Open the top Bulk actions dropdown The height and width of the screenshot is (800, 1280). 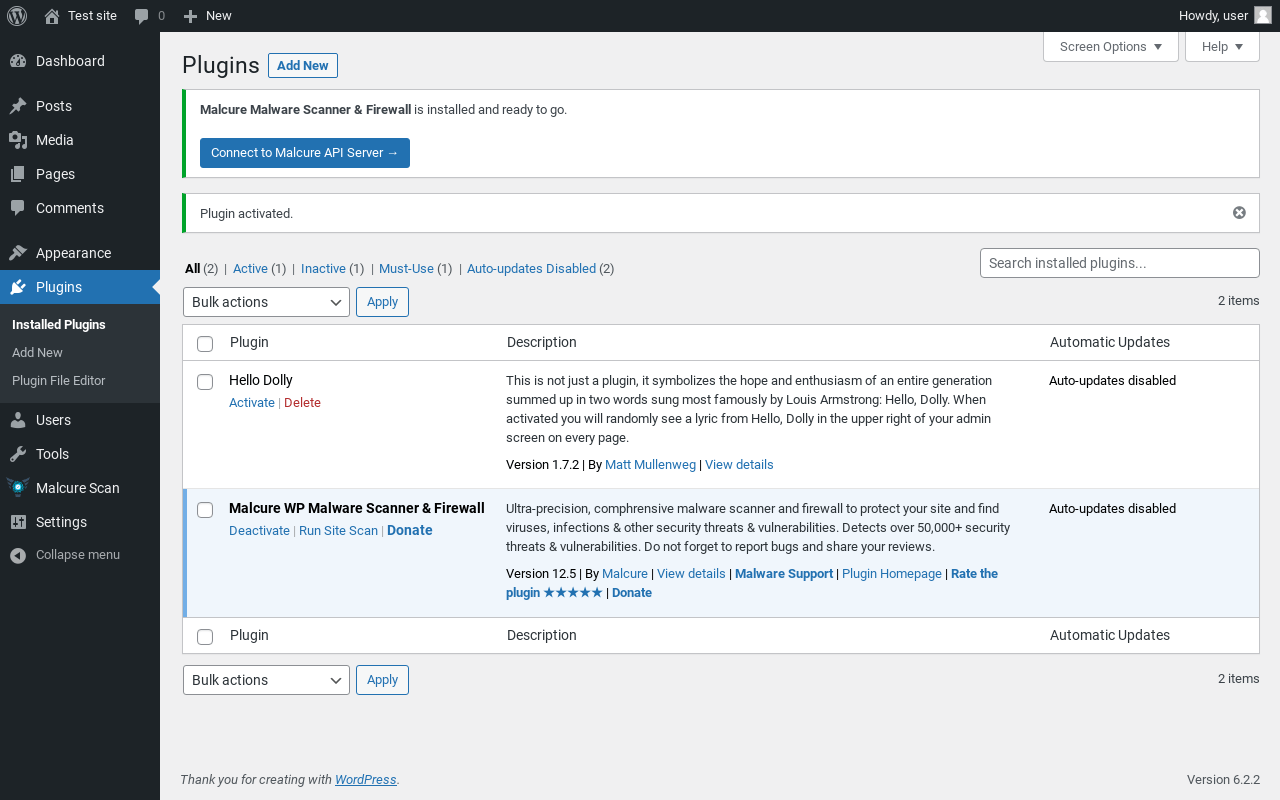click(x=266, y=302)
